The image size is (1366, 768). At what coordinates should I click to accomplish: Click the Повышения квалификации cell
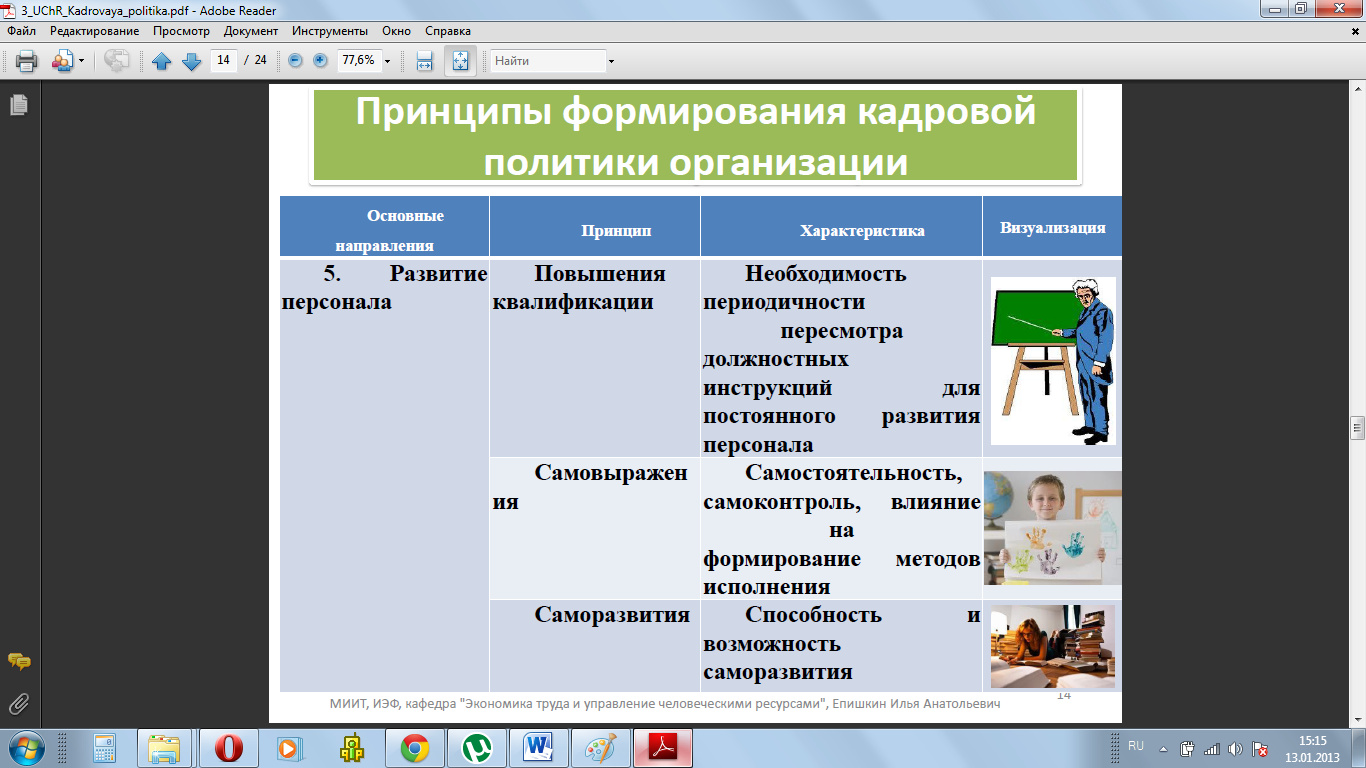[595, 357]
